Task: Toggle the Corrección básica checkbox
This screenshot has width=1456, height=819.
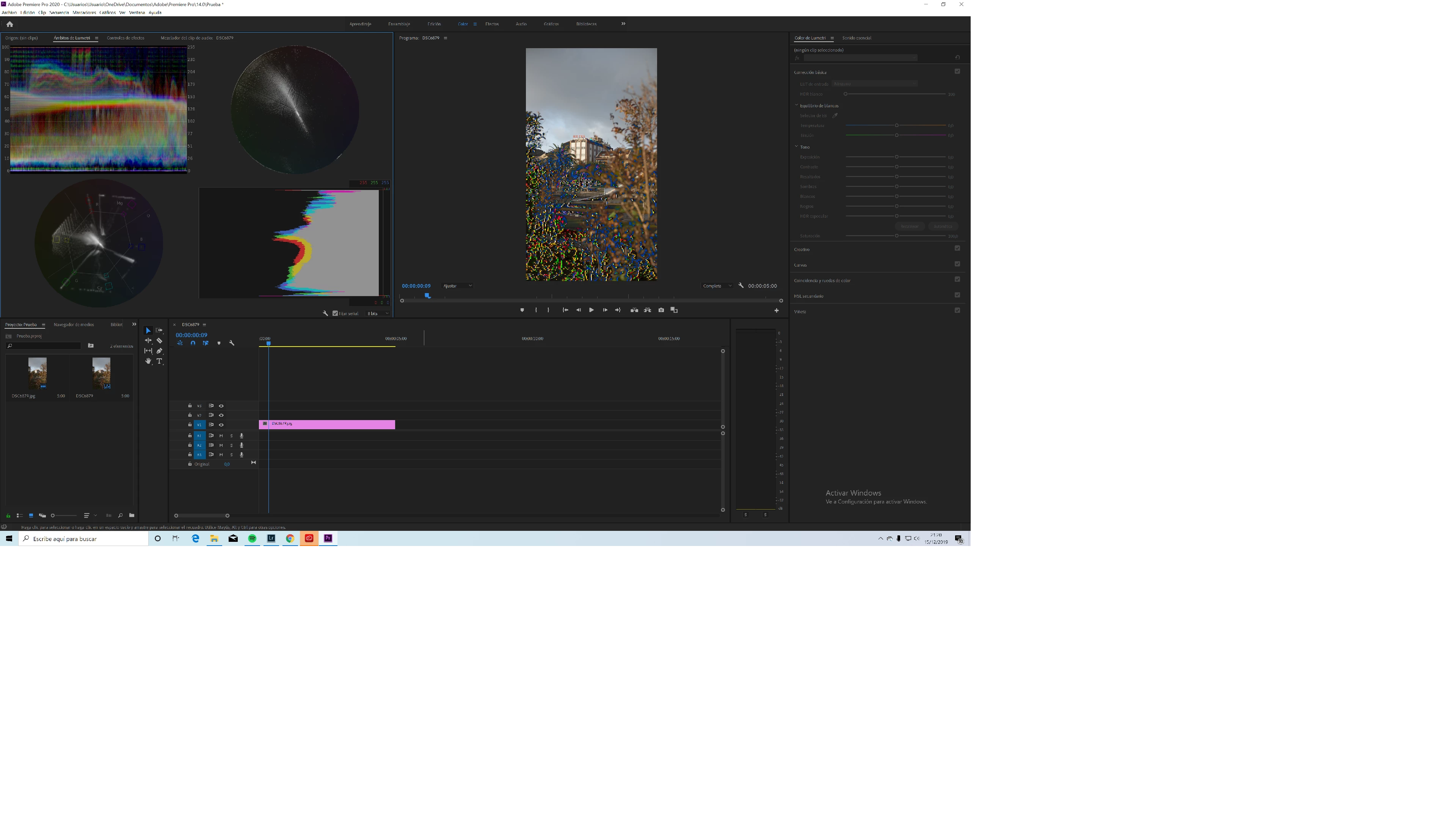Action: (957, 71)
